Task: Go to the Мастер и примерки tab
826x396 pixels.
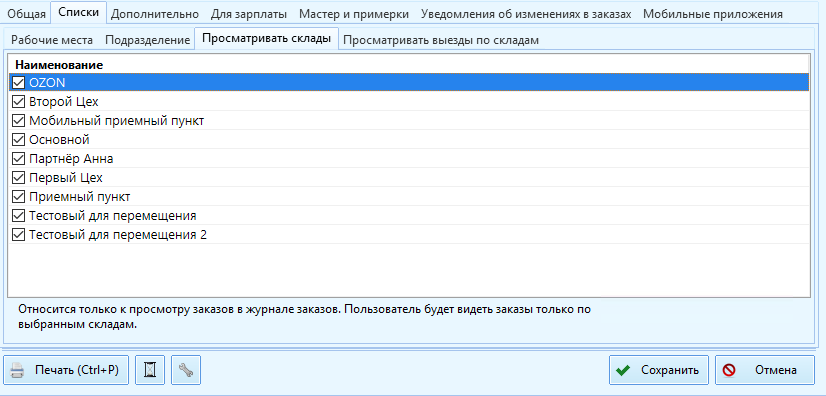Action: 354,14
